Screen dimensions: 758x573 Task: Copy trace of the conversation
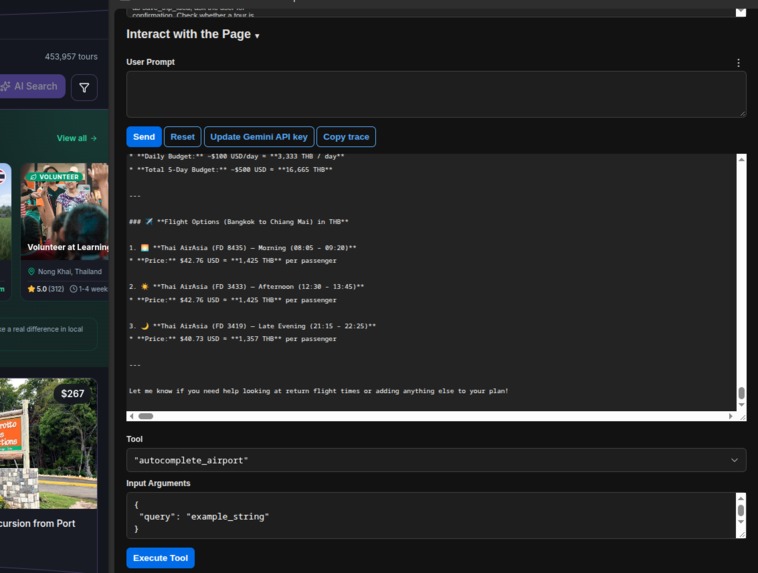(346, 137)
